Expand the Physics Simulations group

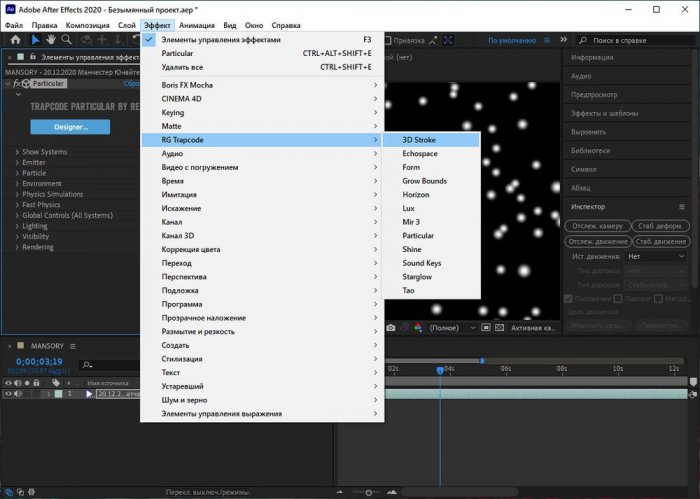[17, 194]
